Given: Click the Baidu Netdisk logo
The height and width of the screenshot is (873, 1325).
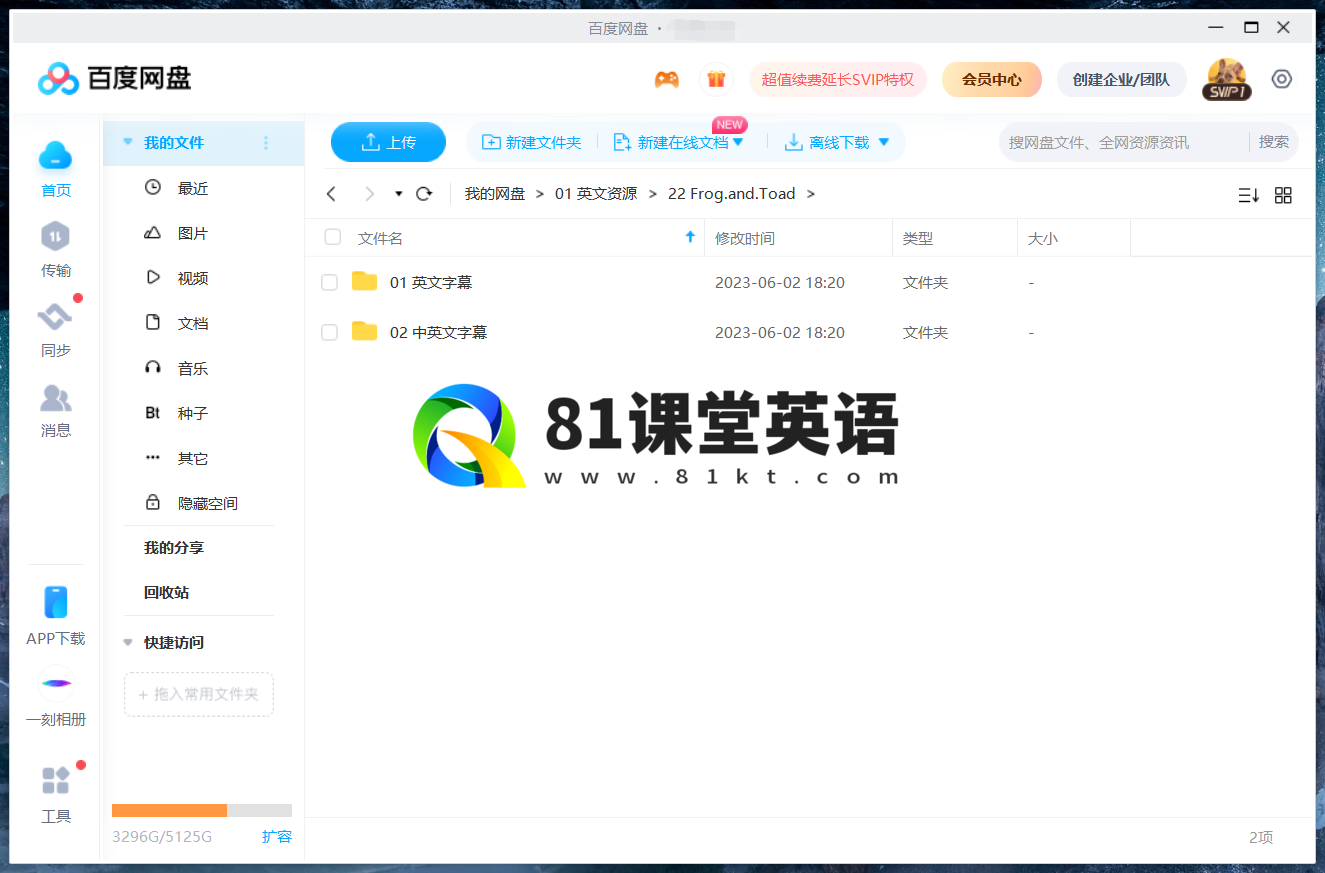Looking at the screenshot, I should click(115, 78).
